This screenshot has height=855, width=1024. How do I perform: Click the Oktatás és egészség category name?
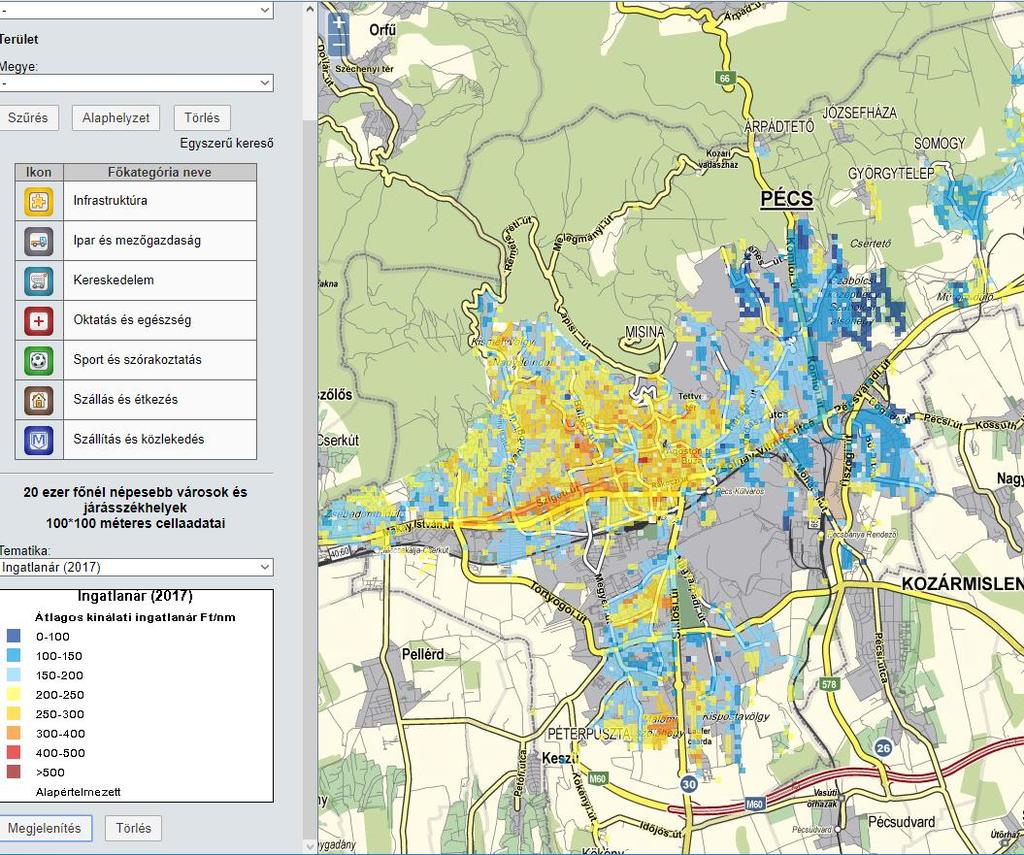coord(132,320)
